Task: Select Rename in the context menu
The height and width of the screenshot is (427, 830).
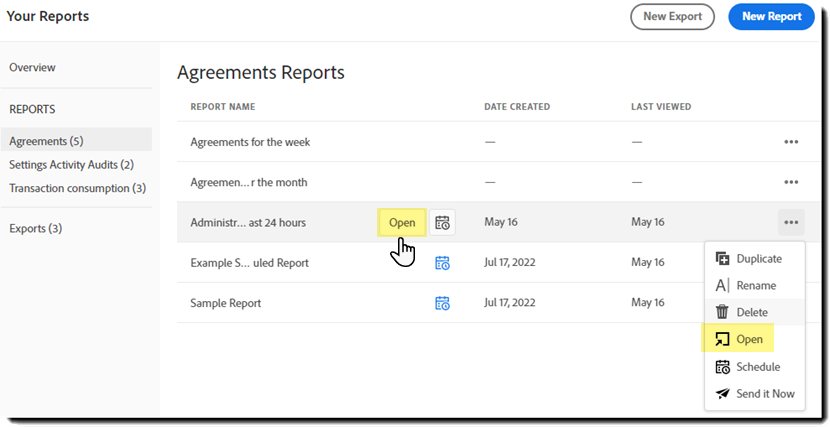Action: point(755,286)
